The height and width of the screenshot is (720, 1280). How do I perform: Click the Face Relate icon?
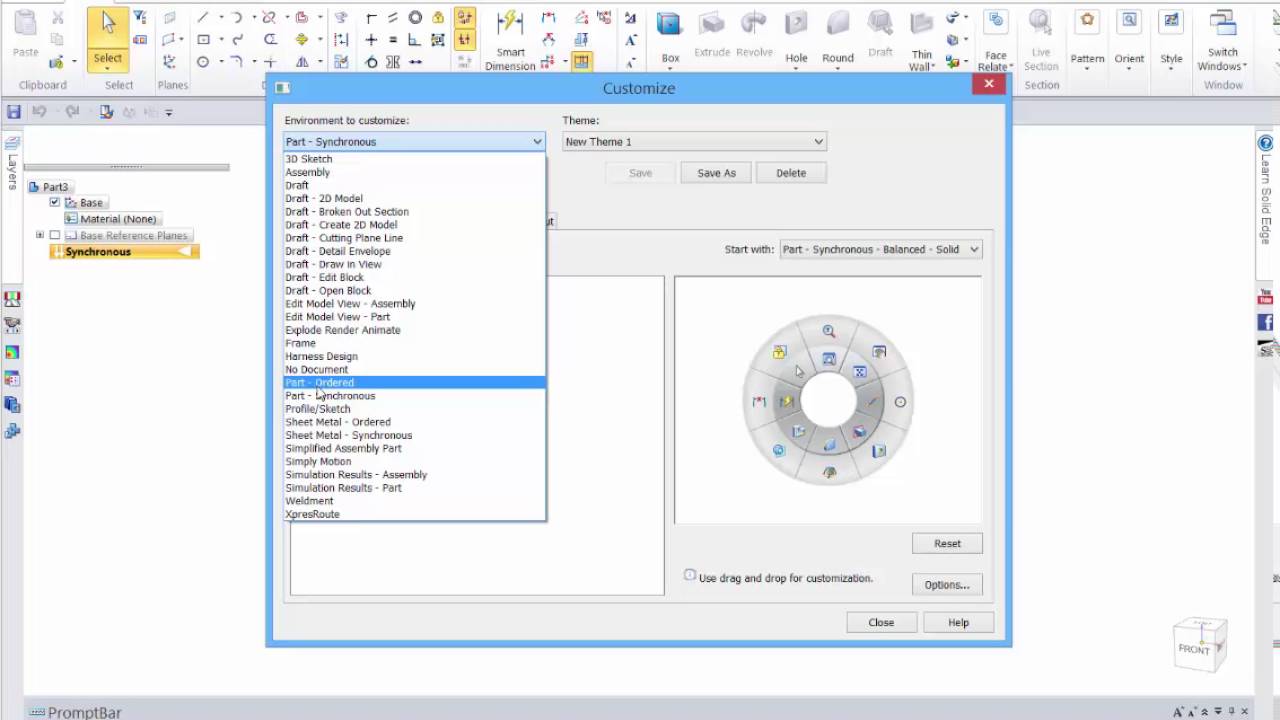(x=996, y=22)
